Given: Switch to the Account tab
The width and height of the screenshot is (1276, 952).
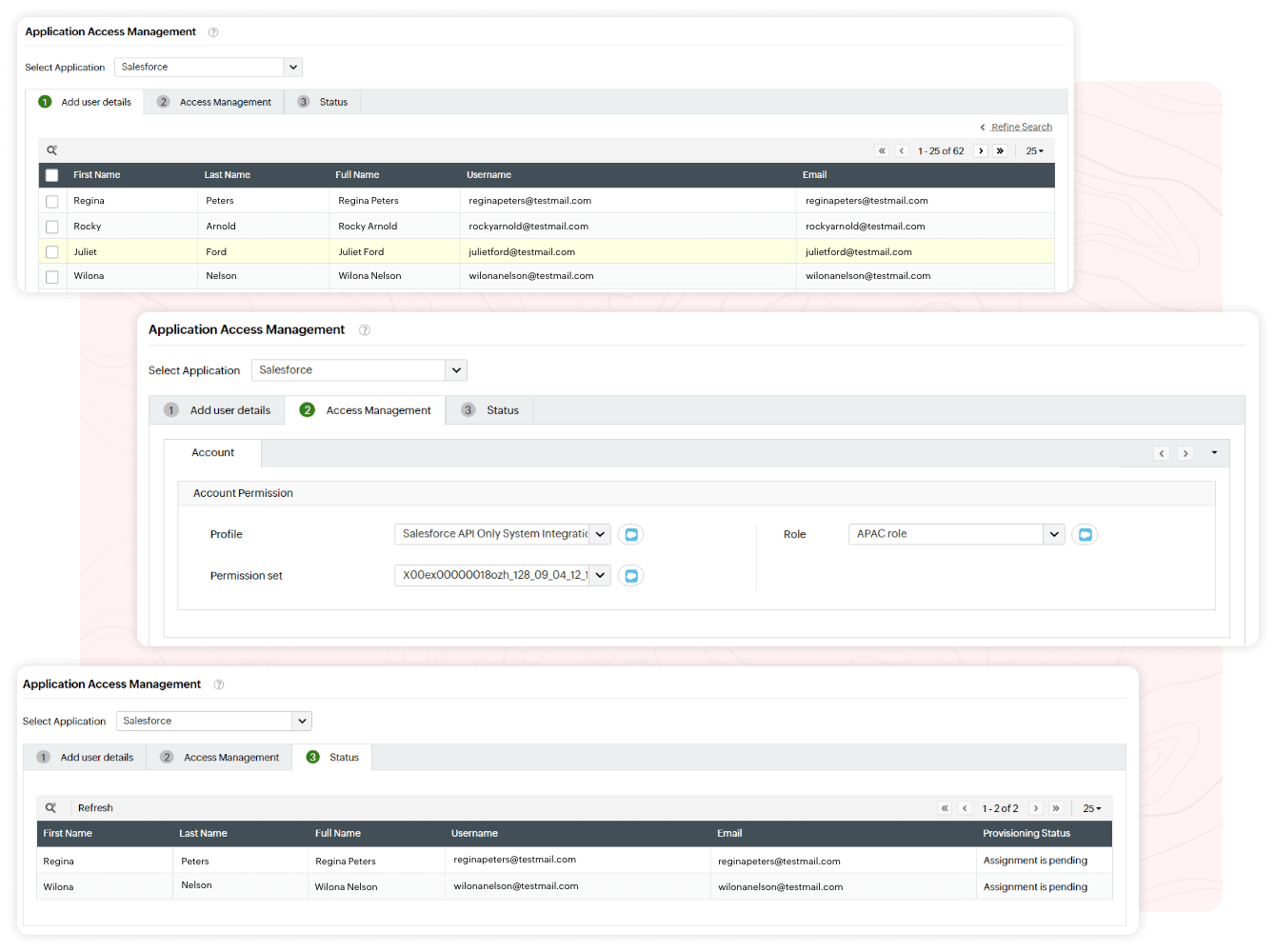Looking at the screenshot, I should click(212, 452).
